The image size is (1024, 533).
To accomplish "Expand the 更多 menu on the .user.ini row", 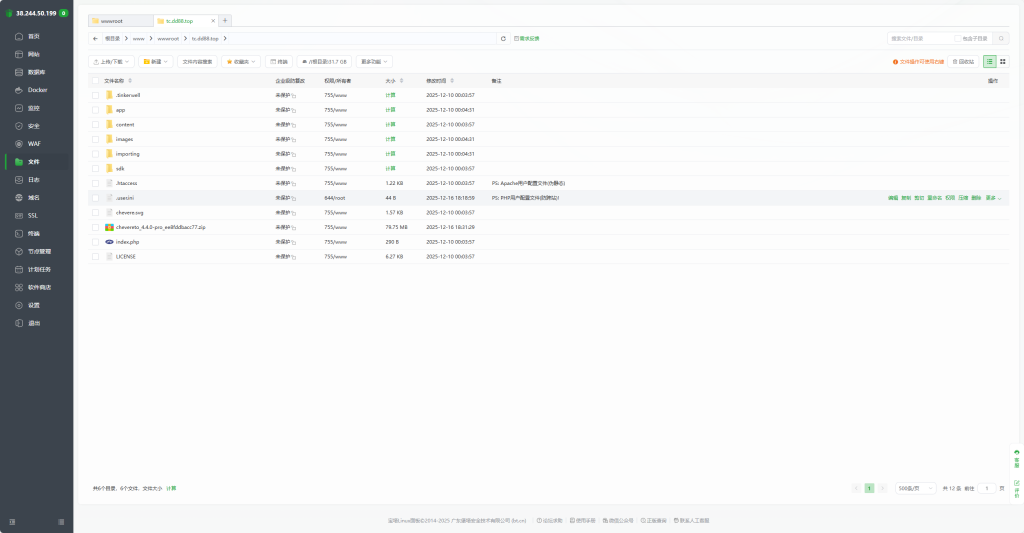I will click(993, 198).
